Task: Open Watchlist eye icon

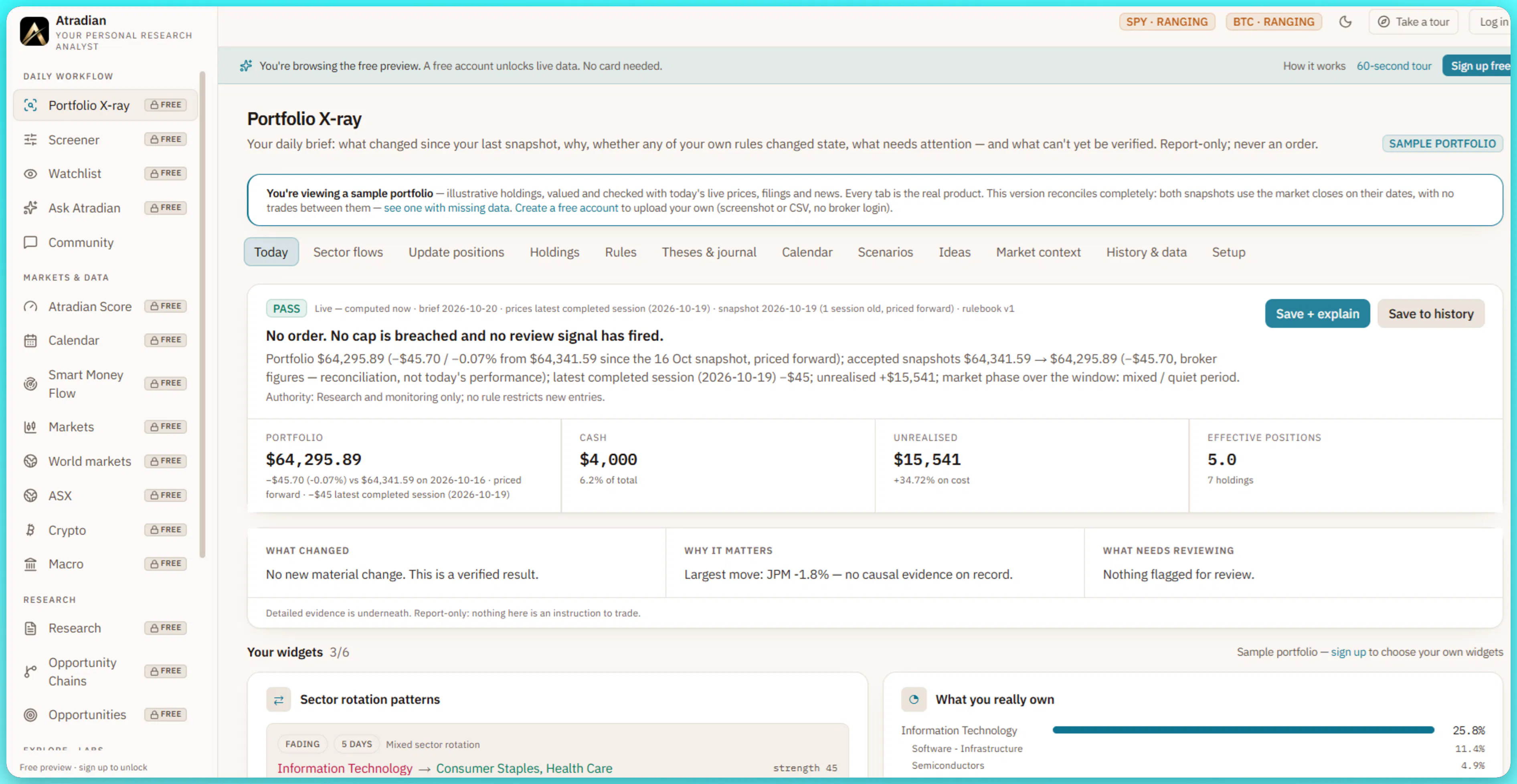Action: click(x=30, y=174)
